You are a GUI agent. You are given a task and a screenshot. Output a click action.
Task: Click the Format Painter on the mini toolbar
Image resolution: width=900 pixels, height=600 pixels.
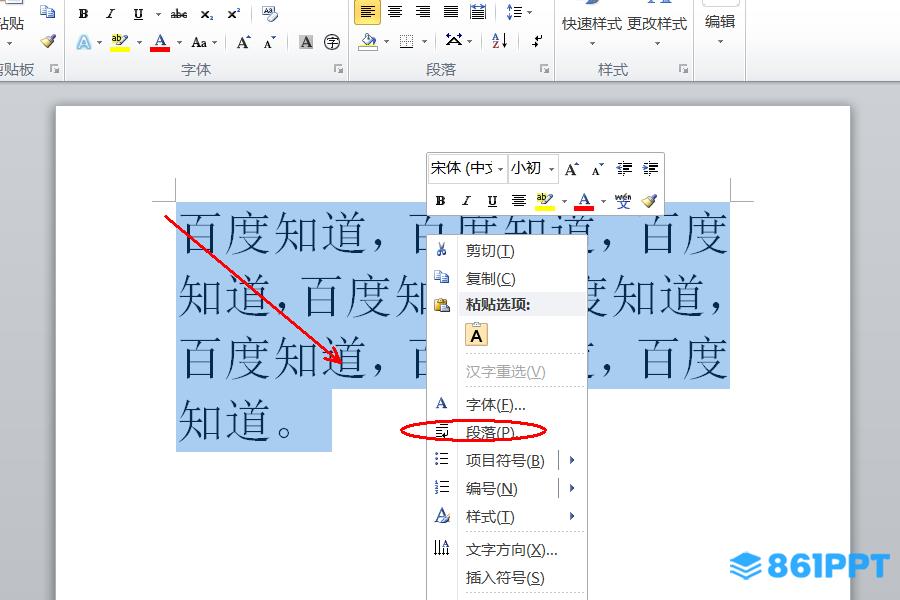tap(649, 200)
